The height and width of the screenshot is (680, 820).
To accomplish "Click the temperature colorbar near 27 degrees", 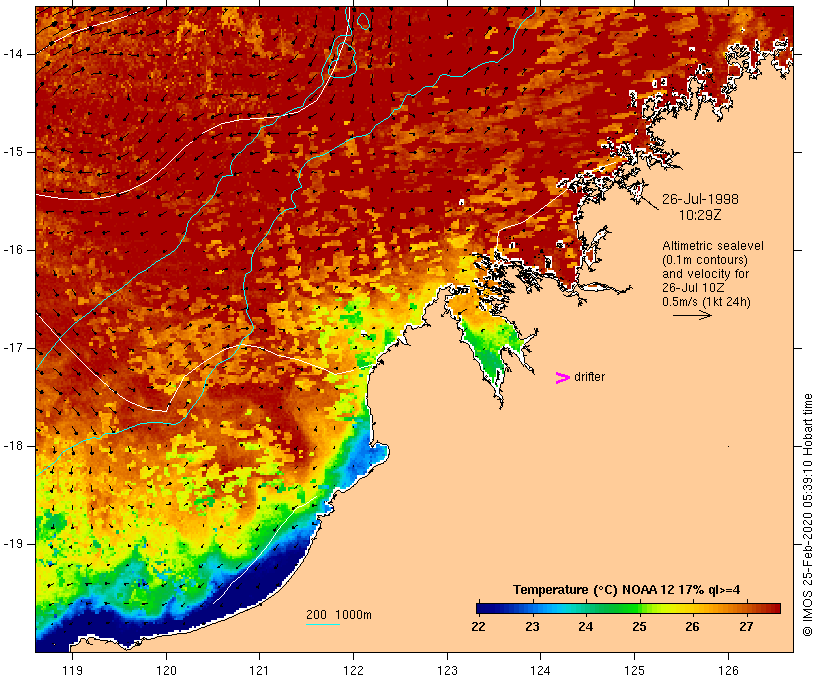I will point(746,608).
